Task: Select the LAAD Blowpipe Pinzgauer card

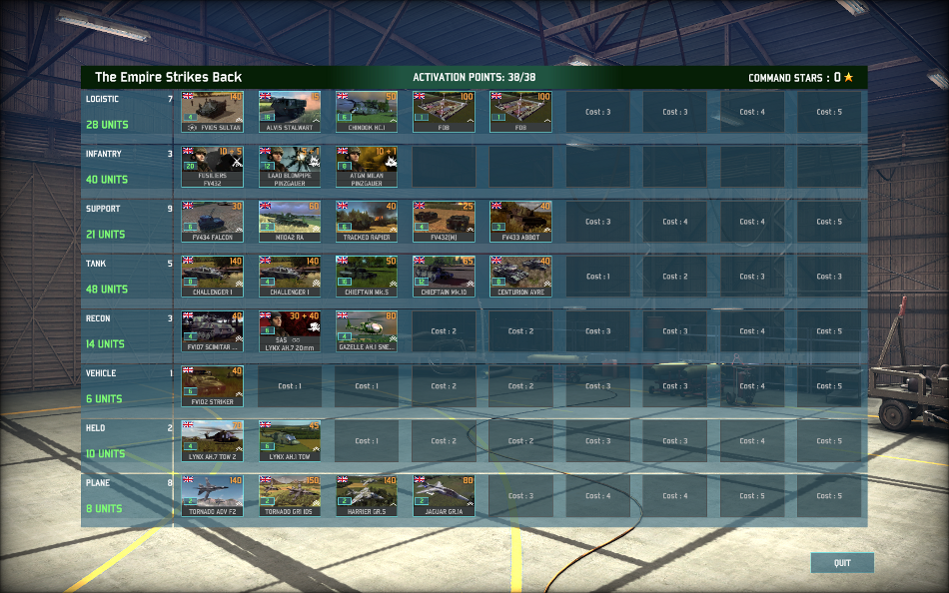Action: (x=289, y=167)
